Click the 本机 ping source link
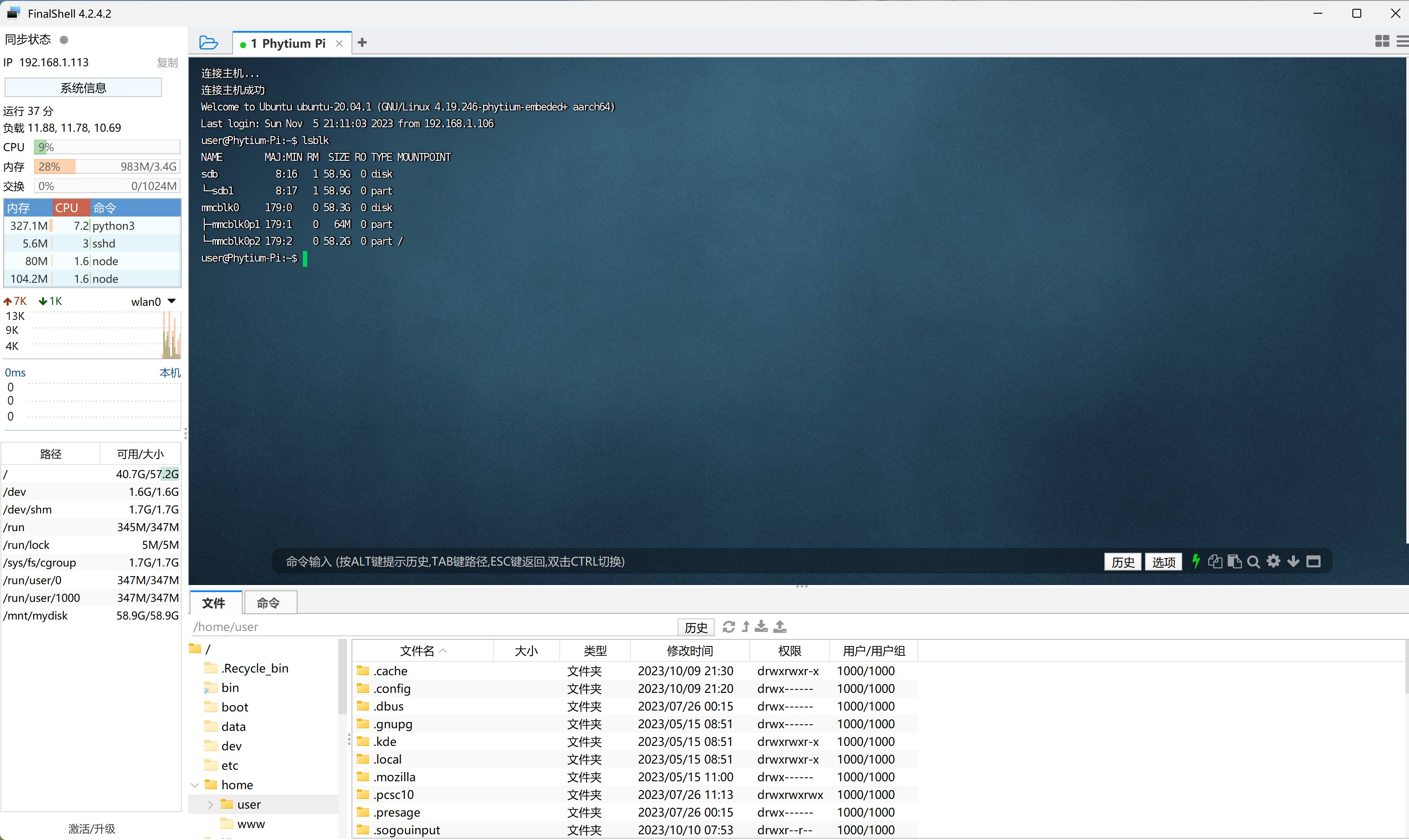The width and height of the screenshot is (1409, 840). click(170, 372)
